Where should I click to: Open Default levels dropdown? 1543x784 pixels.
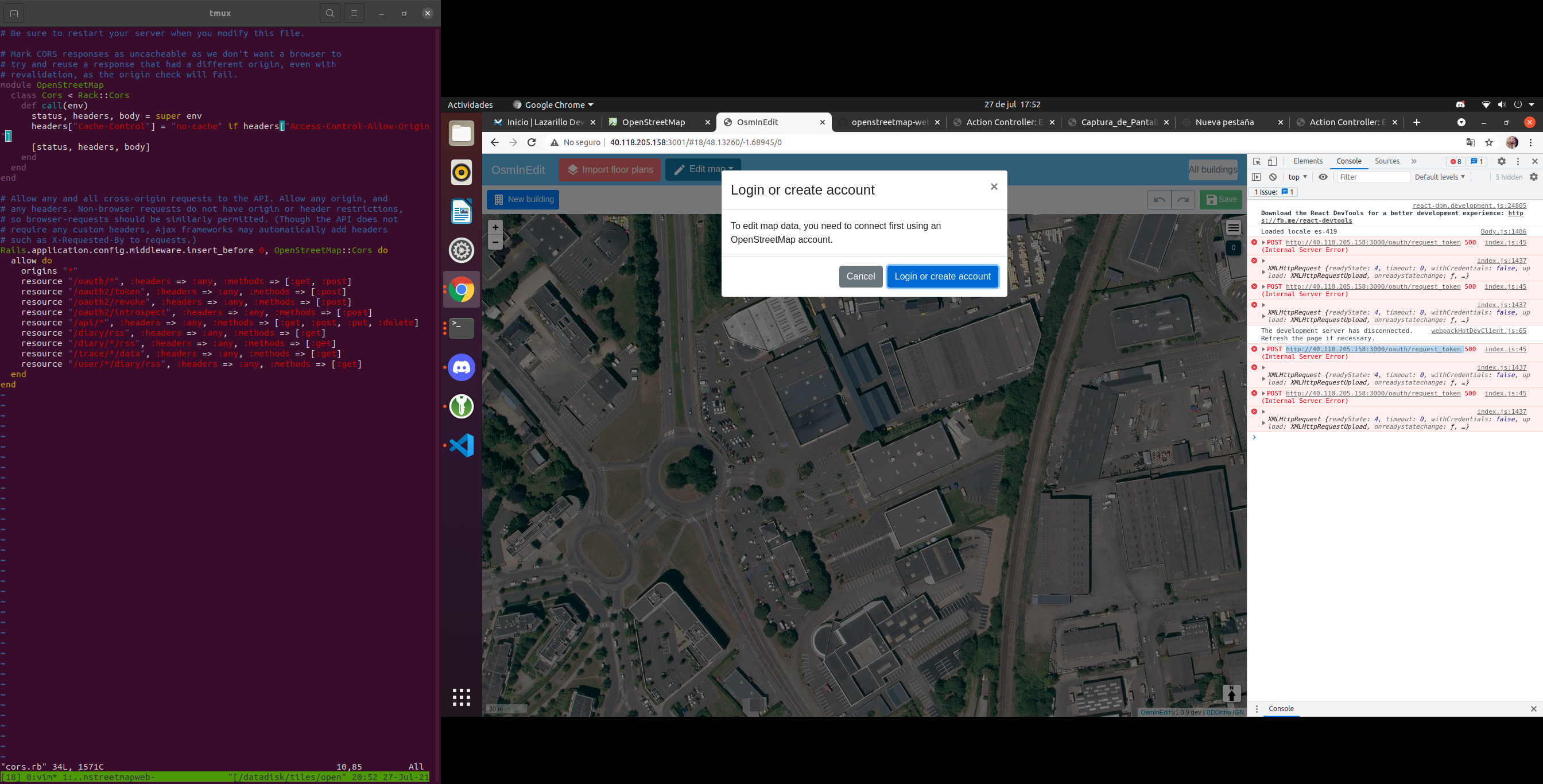pos(1440,177)
